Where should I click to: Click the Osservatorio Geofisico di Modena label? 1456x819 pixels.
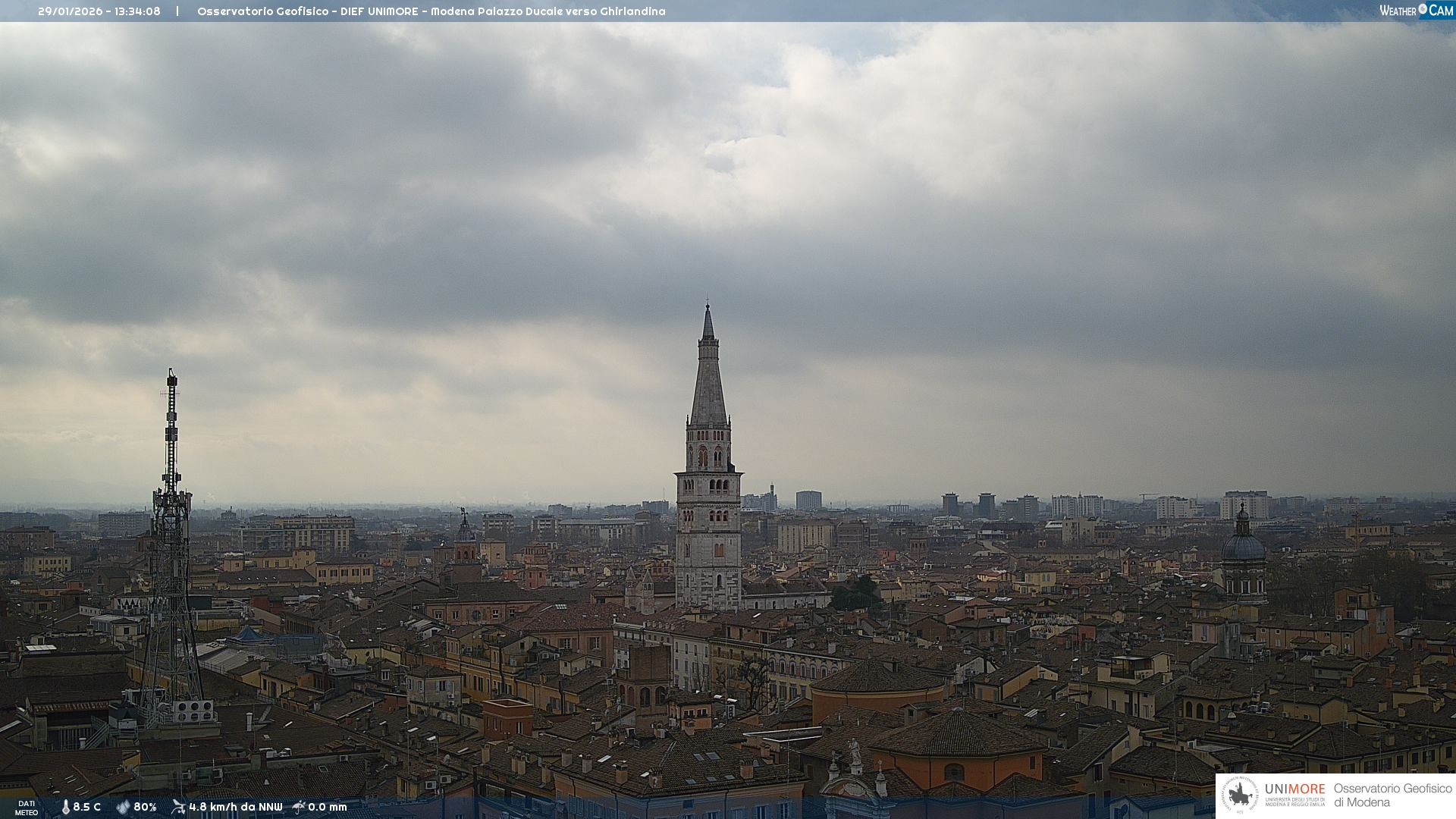point(1392,795)
